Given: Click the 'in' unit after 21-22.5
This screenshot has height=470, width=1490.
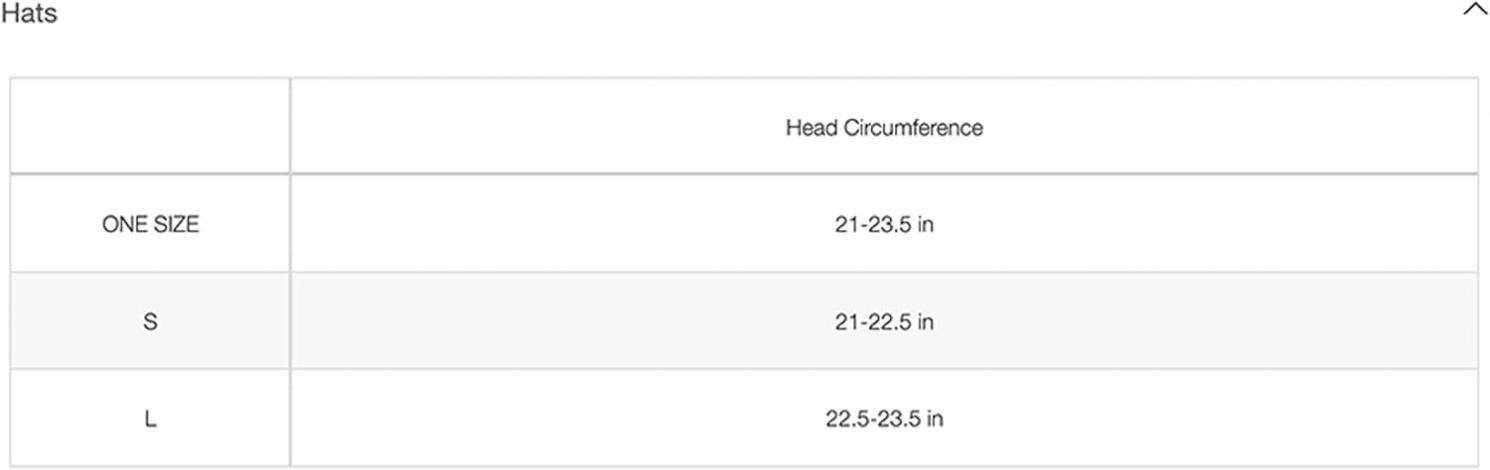Looking at the screenshot, I should 925,322.
